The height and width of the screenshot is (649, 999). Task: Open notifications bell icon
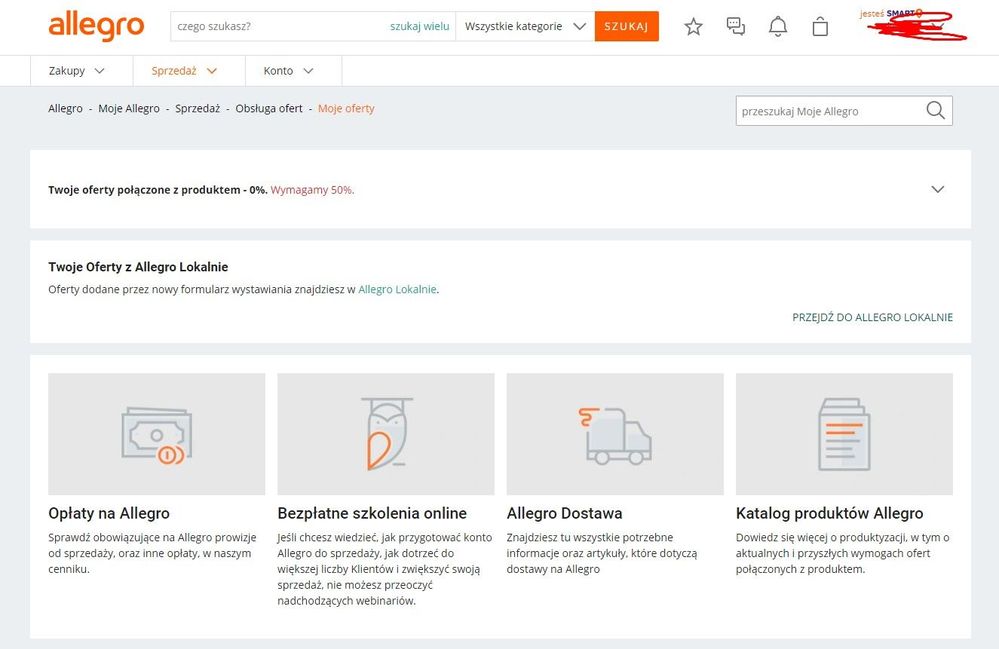778,27
